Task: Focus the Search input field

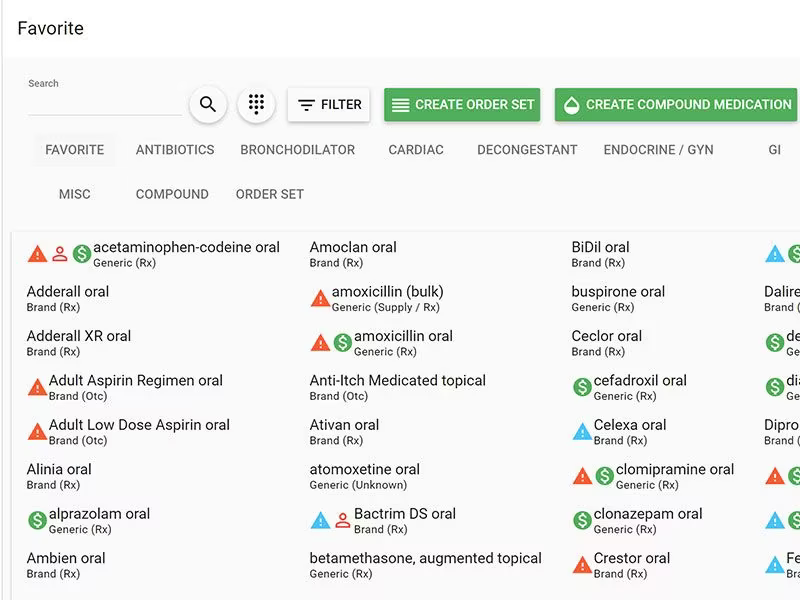Action: pos(105,104)
